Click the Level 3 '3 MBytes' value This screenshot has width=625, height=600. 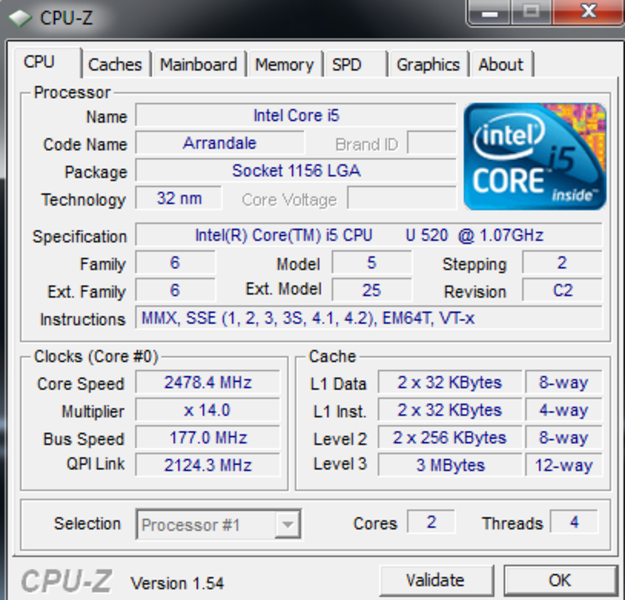pos(450,465)
